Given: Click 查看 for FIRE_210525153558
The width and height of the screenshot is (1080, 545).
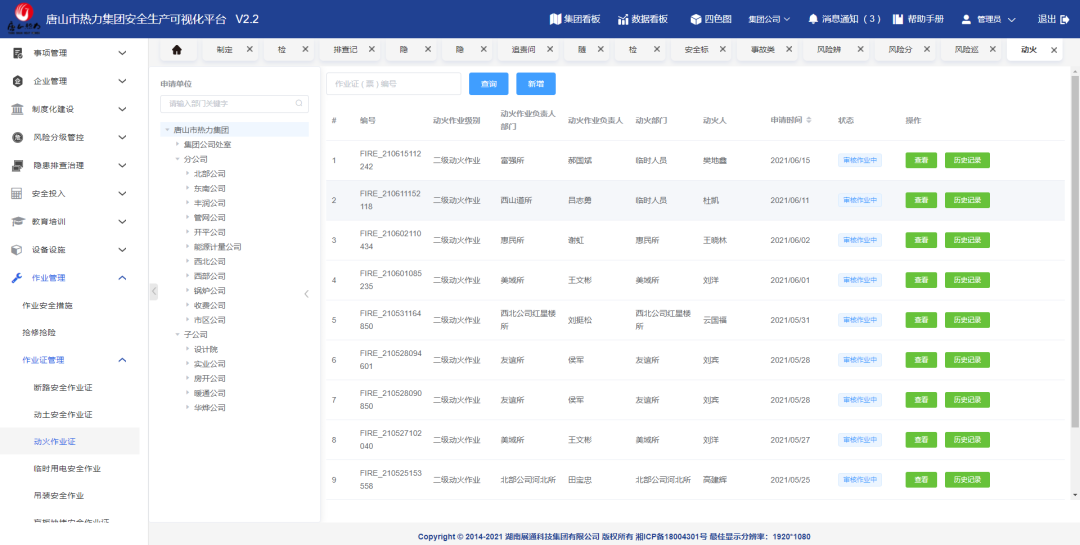Looking at the screenshot, I should click(x=921, y=480).
